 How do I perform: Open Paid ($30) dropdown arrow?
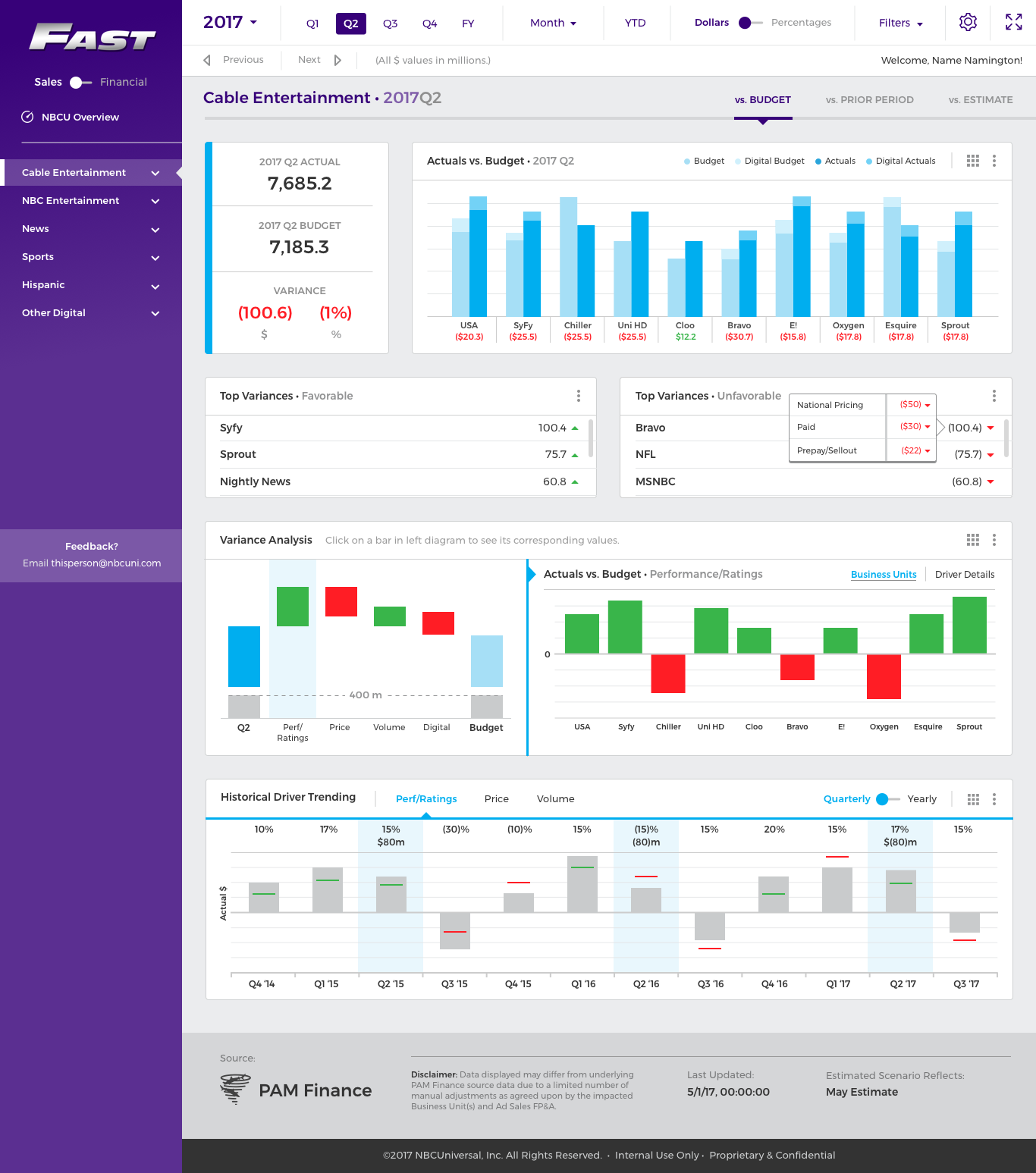pos(928,427)
